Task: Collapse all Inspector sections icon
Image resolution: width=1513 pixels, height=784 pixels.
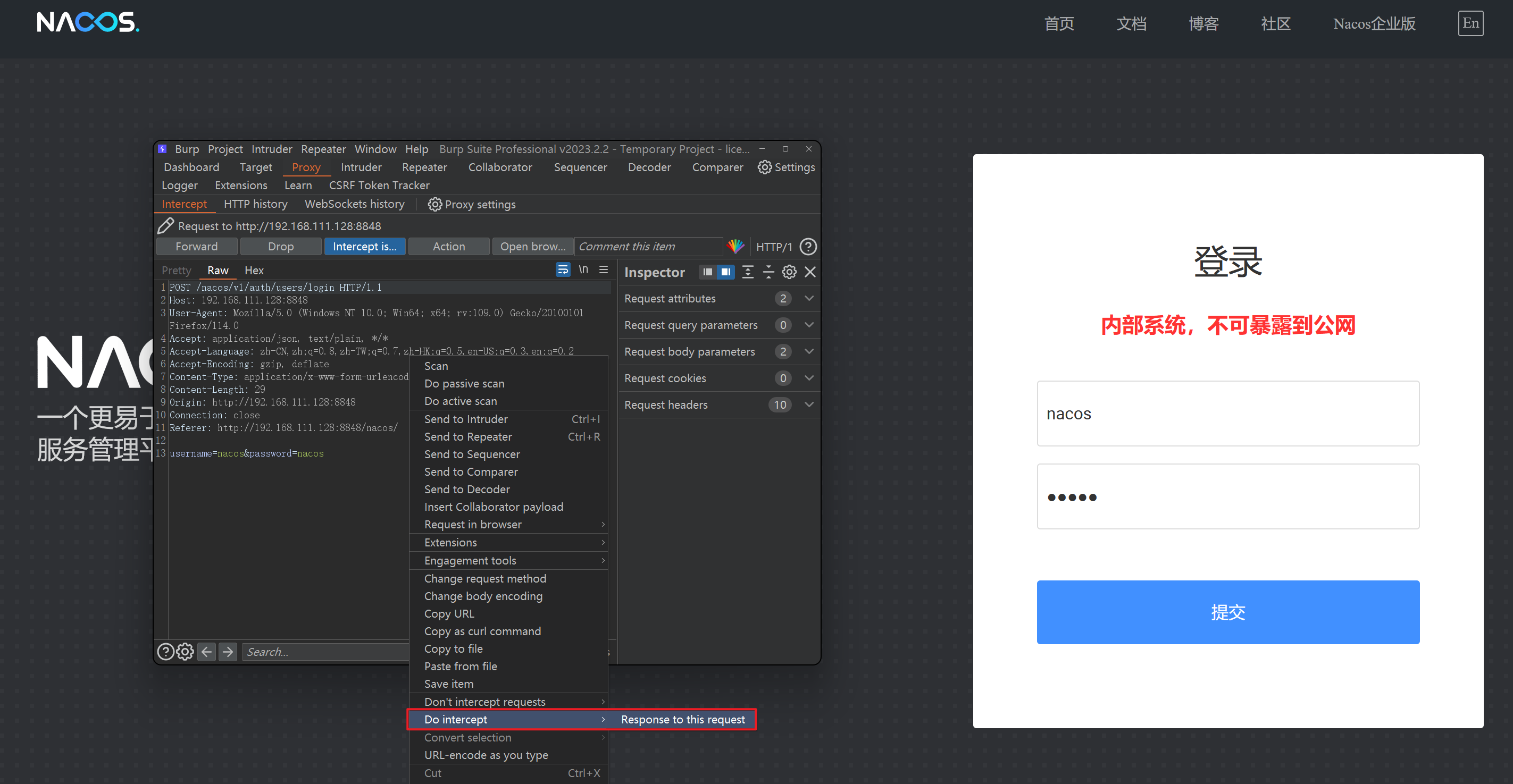Action: pos(768,272)
